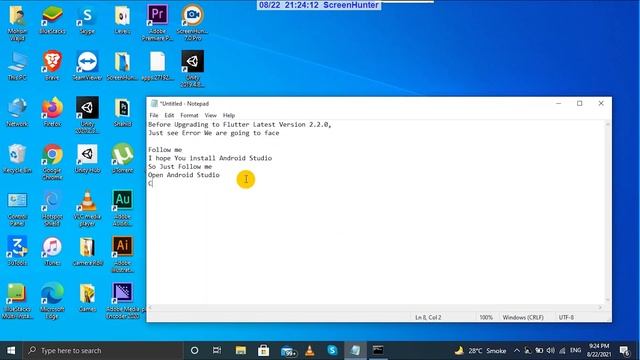Open the command prompt taskbar button

pos(378,350)
